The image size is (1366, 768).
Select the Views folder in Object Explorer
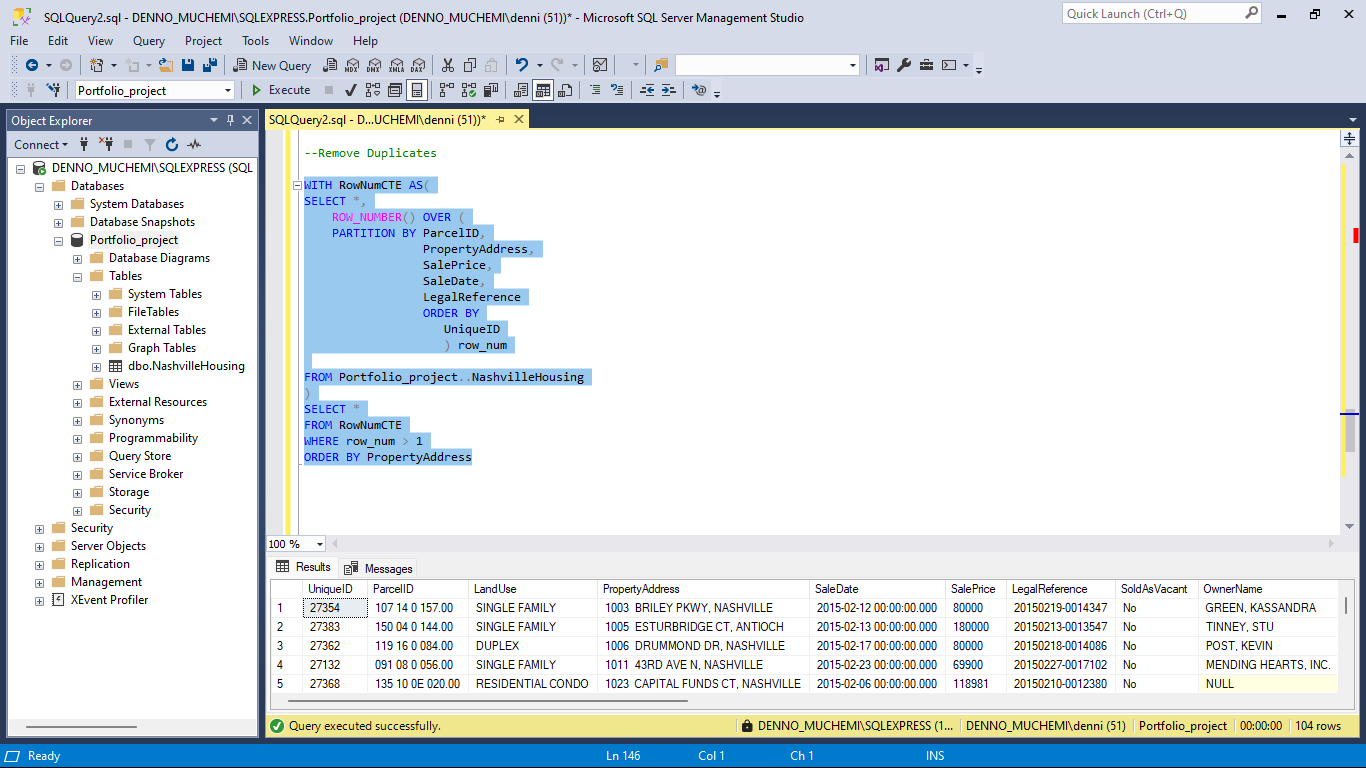tap(124, 384)
